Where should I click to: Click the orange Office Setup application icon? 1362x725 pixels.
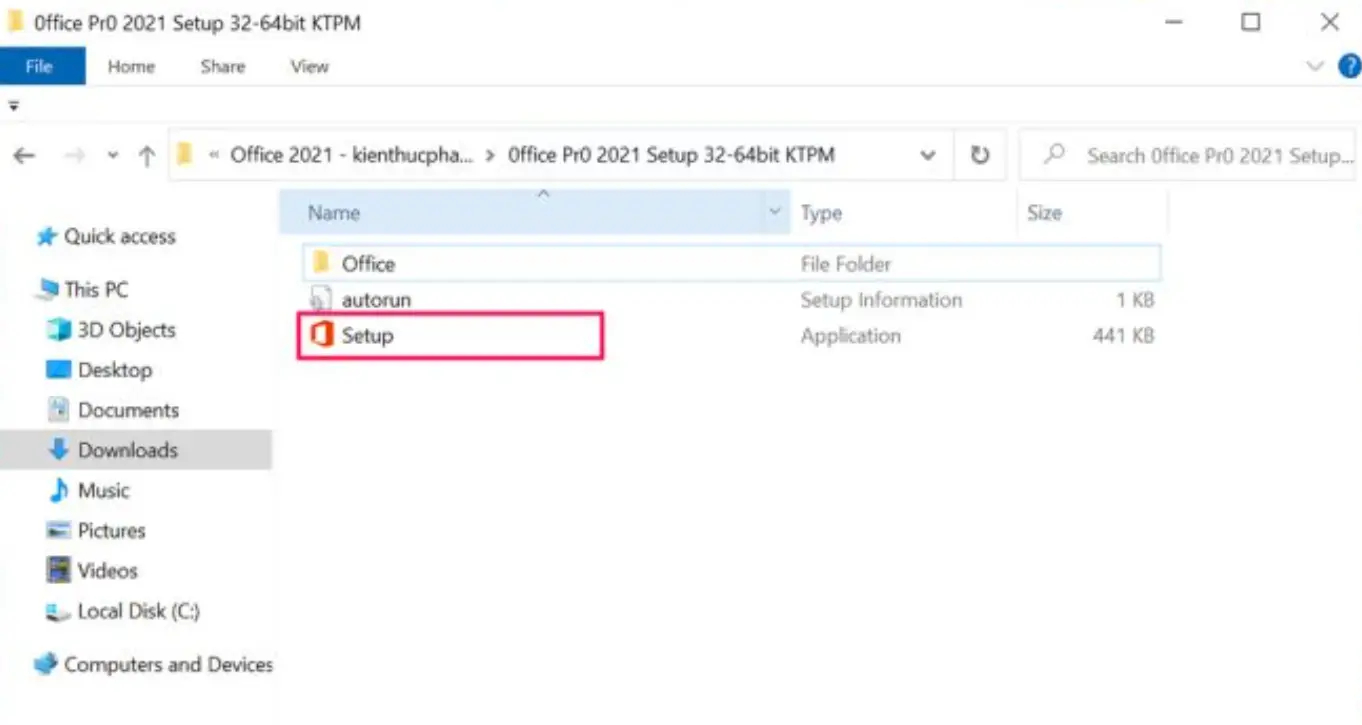pyautogui.click(x=321, y=335)
